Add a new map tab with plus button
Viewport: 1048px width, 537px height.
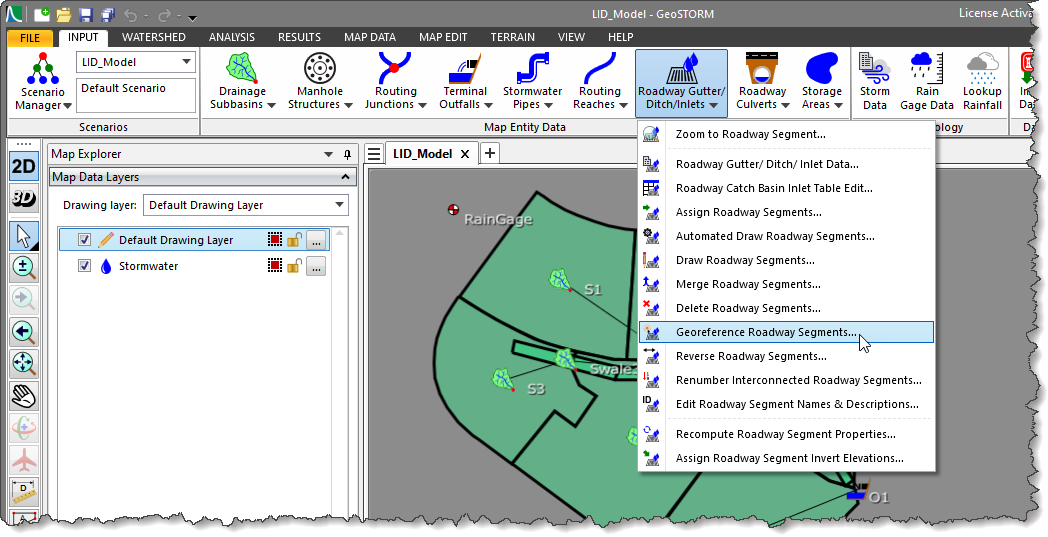click(x=490, y=153)
